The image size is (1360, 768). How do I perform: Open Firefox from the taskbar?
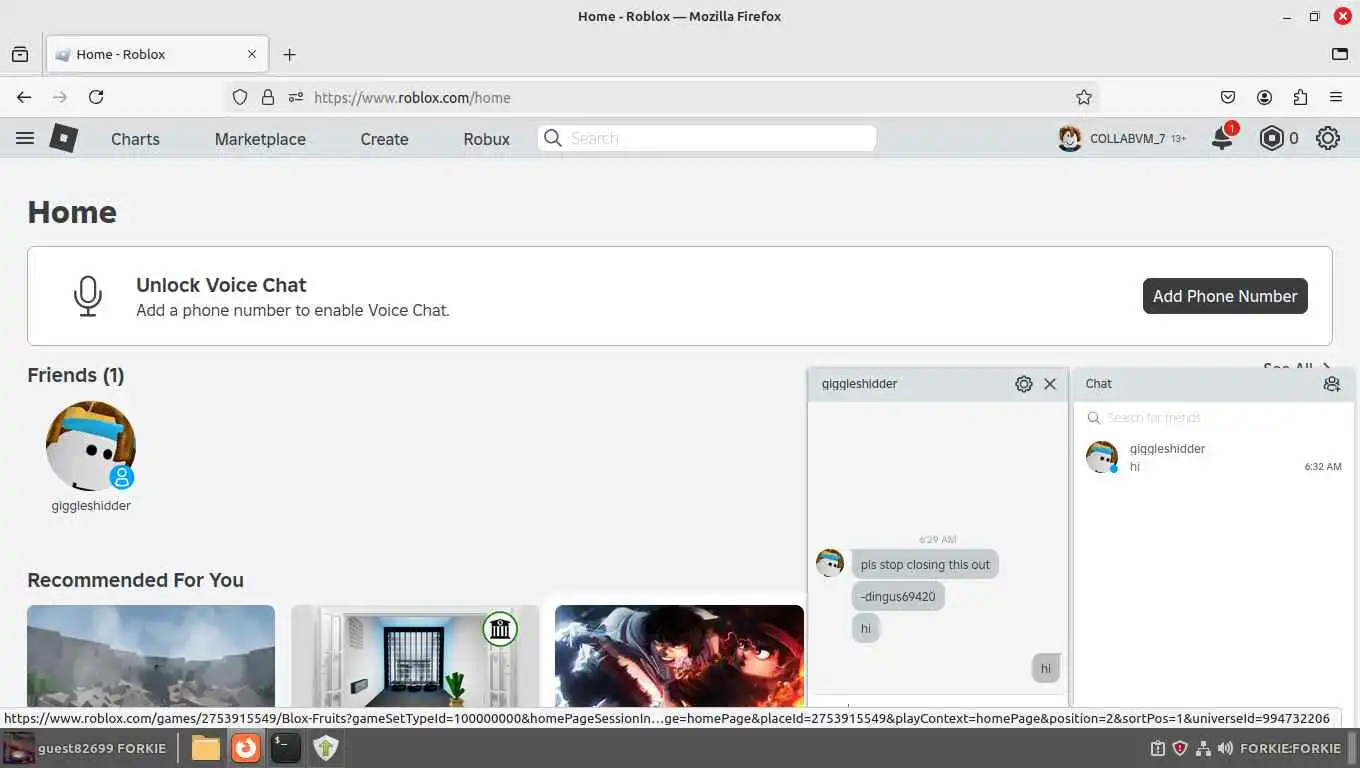(x=246, y=747)
